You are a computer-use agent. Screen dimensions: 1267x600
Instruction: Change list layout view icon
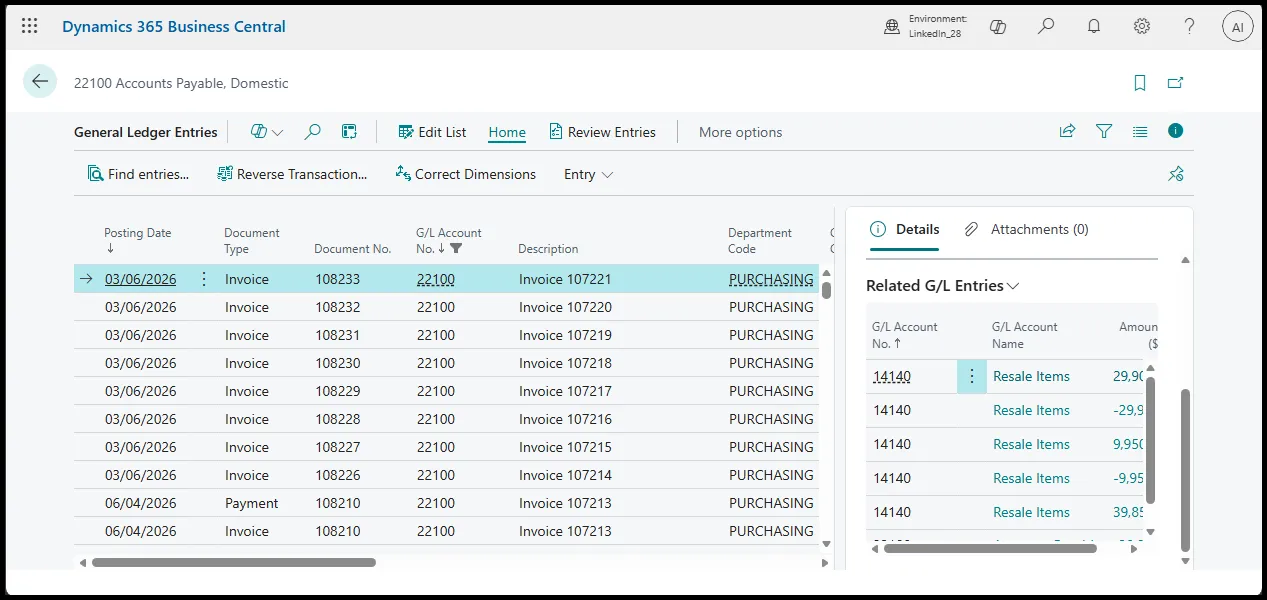click(x=1140, y=131)
